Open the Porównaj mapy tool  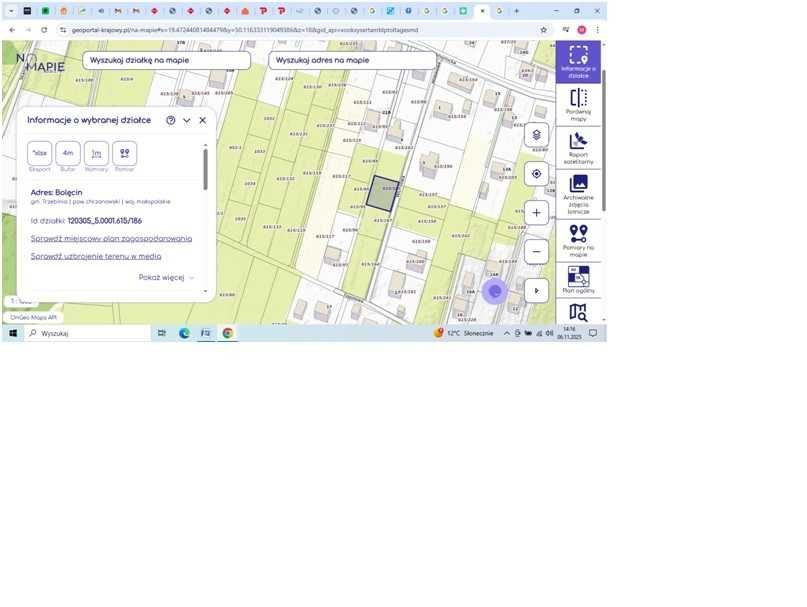pos(578,105)
